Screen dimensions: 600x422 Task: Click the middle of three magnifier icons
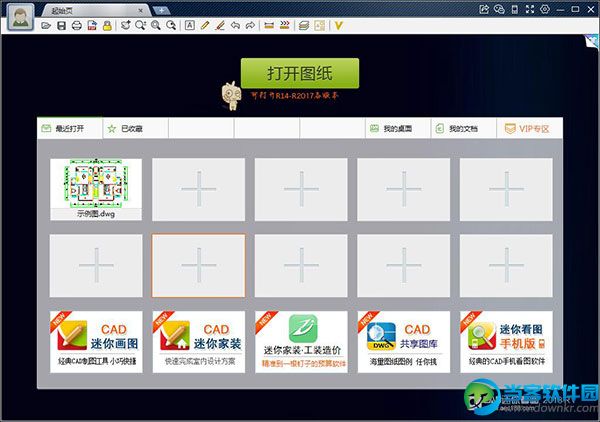click(156, 26)
